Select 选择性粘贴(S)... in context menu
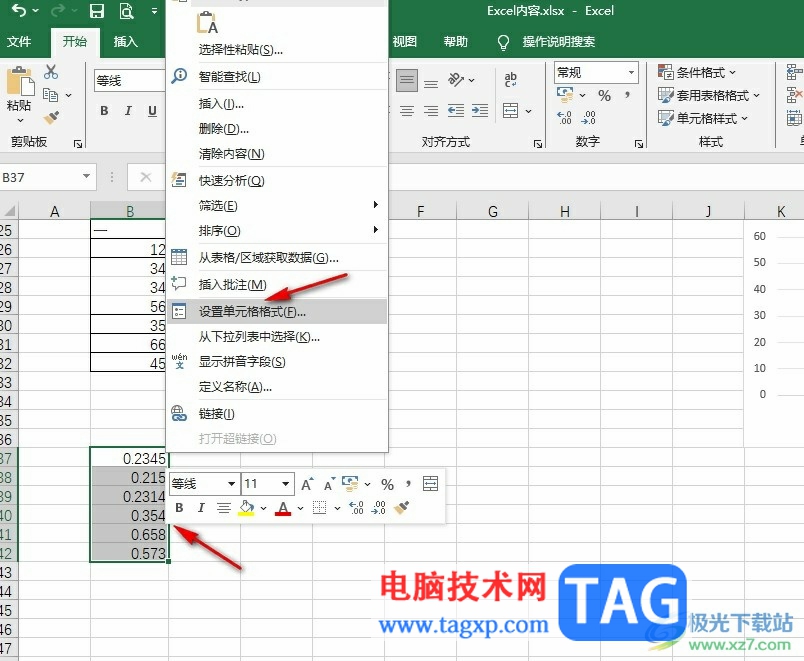The width and height of the screenshot is (804, 661). (277, 50)
